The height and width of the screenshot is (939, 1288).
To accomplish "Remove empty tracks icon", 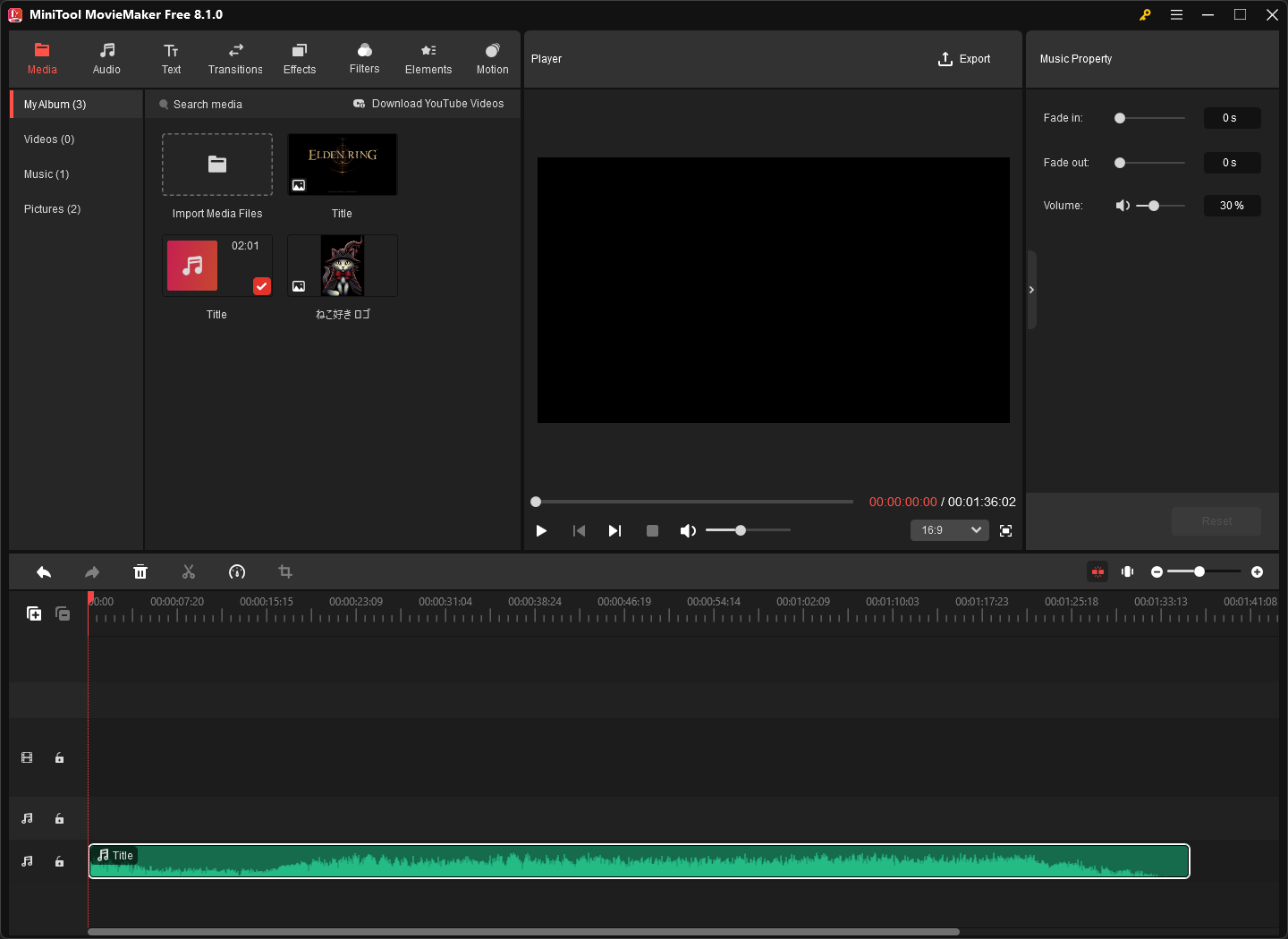I will click(x=63, y=613).
